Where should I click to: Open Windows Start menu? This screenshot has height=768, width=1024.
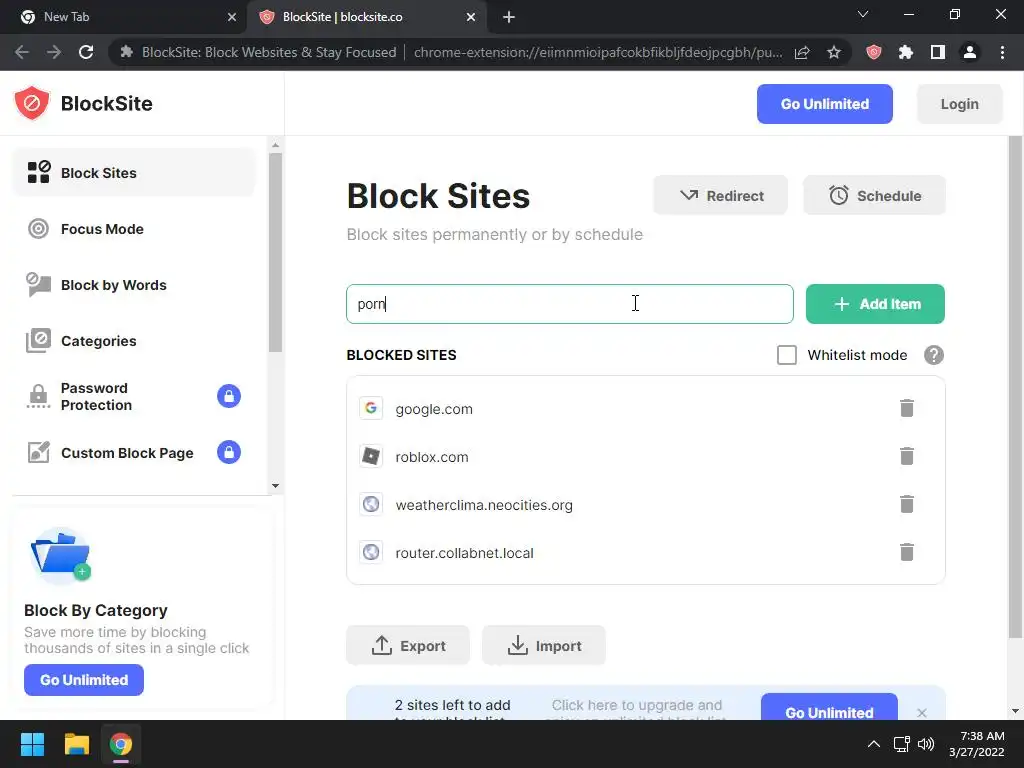pos(32,744)
